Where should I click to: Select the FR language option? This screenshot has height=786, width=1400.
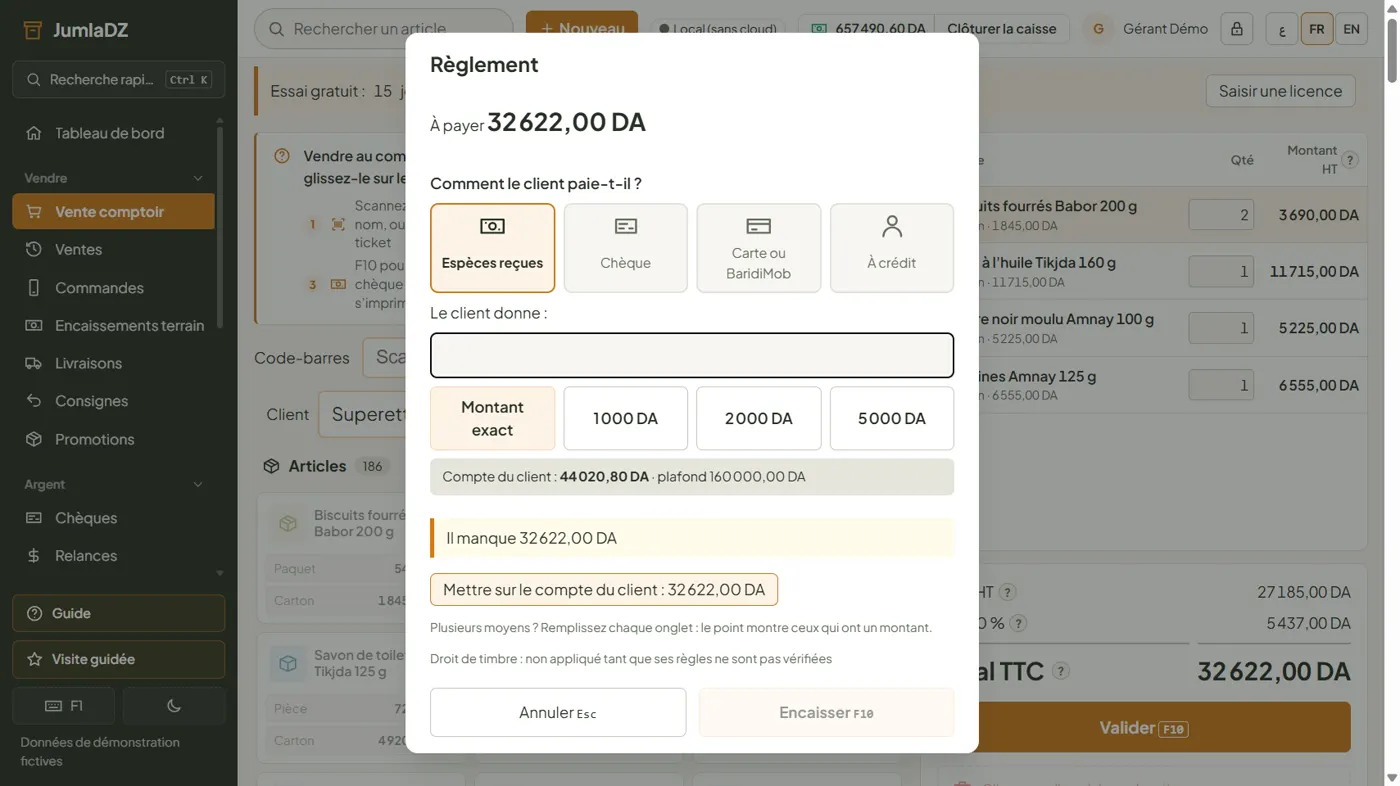[x=1317, y=29]
